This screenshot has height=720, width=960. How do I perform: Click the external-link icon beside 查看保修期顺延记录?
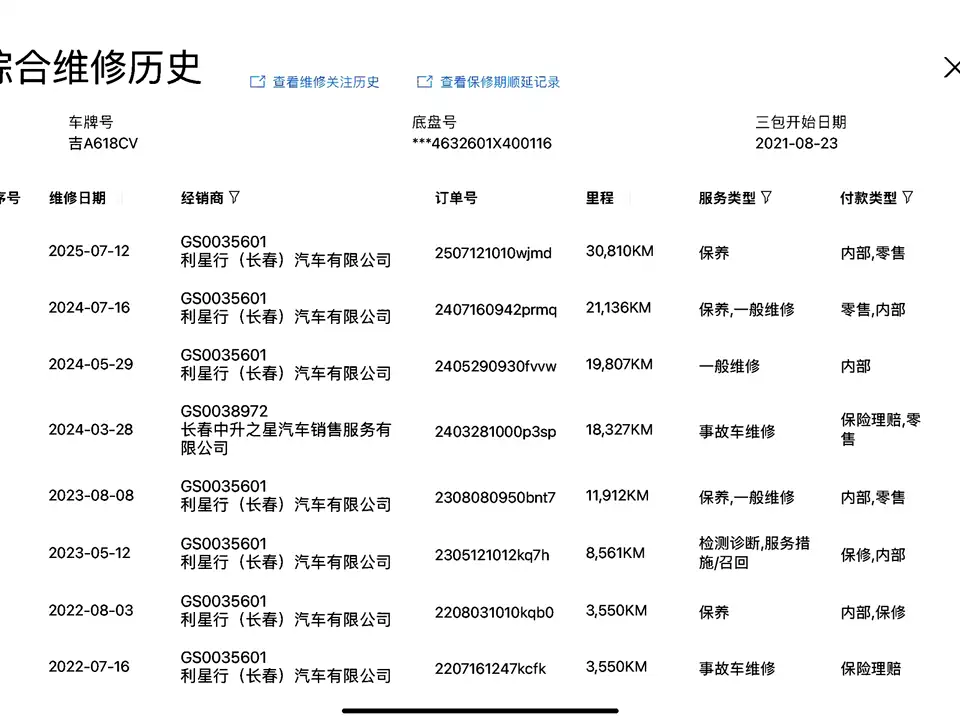(425, 82)
